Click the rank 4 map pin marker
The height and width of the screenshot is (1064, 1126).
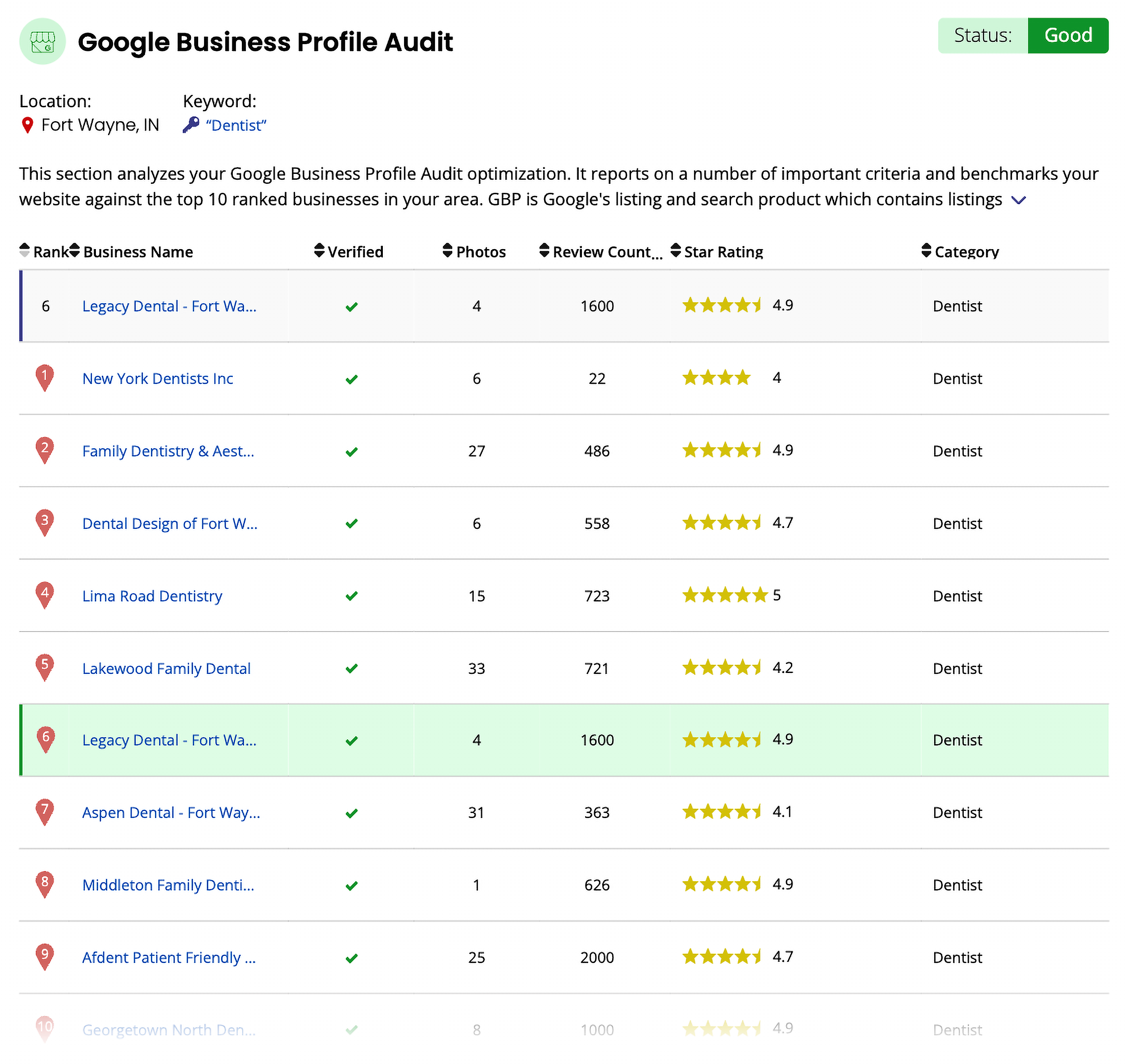coord(45,596)
